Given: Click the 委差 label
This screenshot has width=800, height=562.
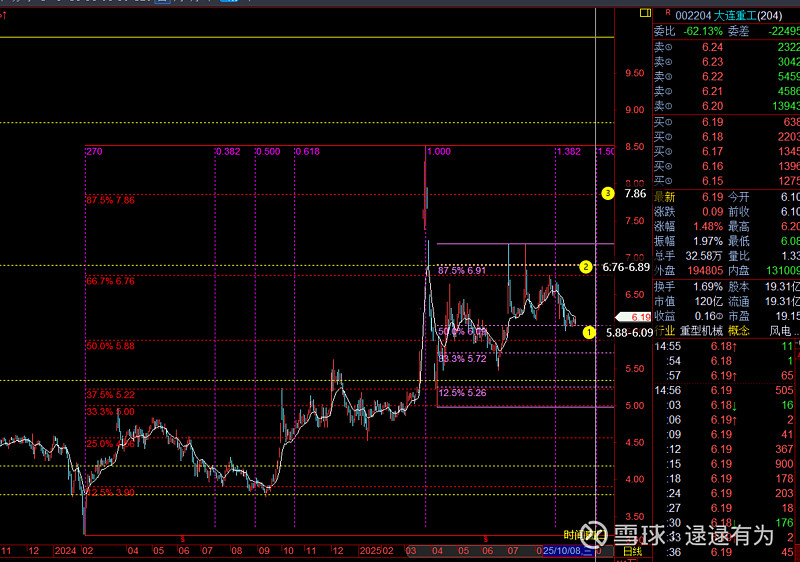Looking at the screenshot, I should [x=738, y=31].
